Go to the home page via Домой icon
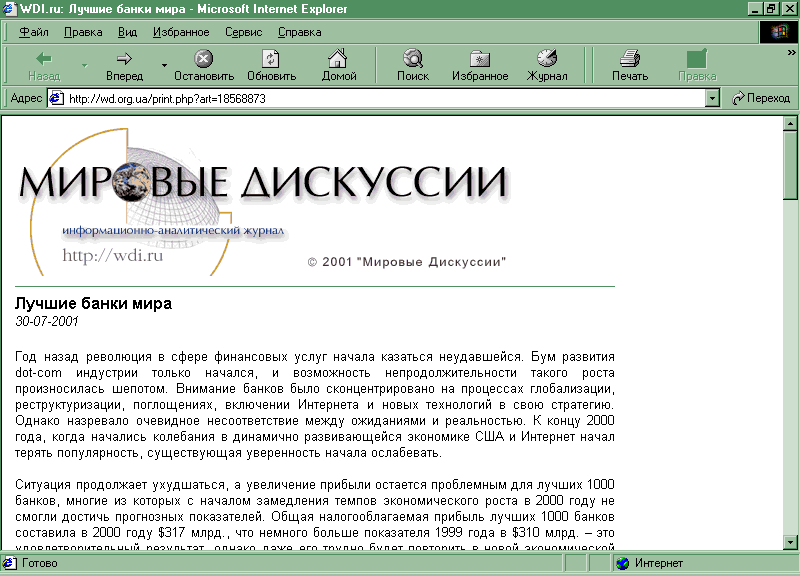 tap(339, 59)
